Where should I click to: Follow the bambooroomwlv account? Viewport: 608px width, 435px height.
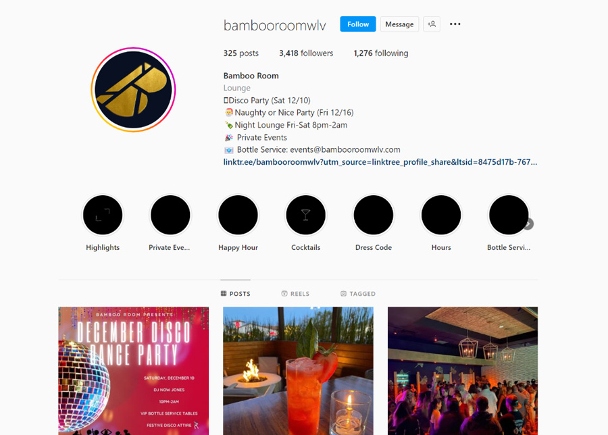pyautogui.click(x=358, y=24)
